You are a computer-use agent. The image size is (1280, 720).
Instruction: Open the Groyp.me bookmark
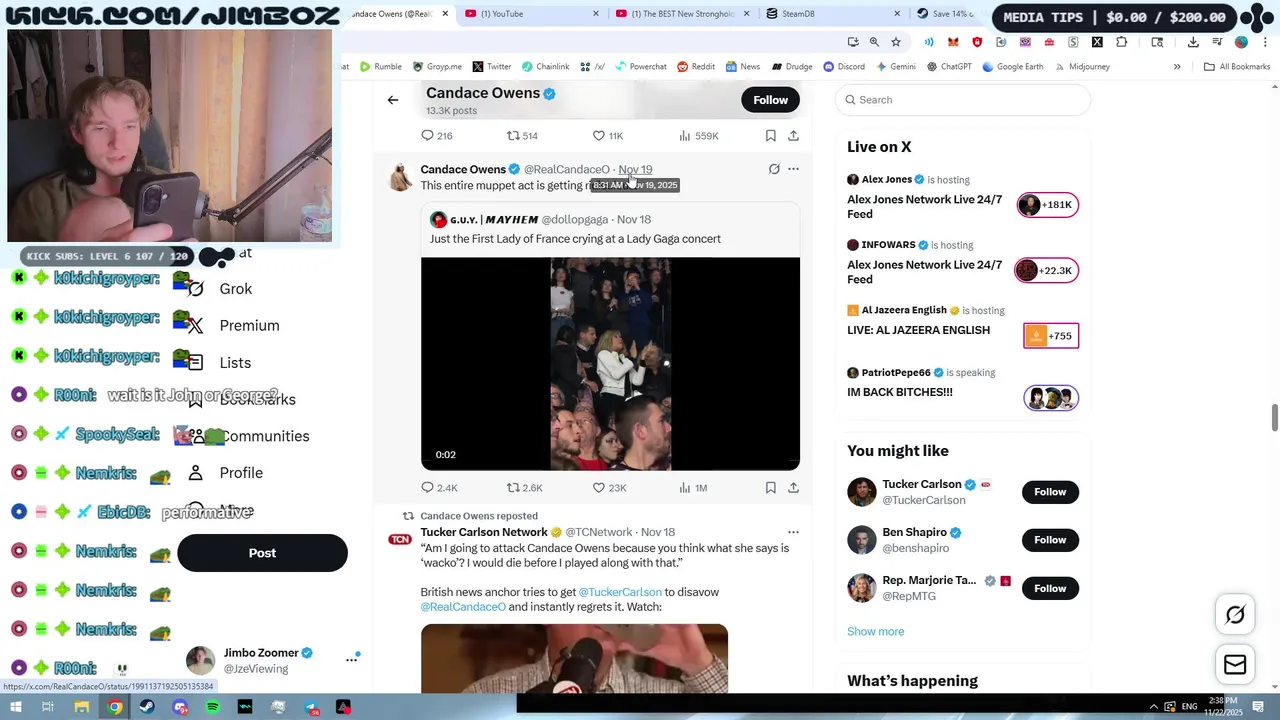pos(437,67)
